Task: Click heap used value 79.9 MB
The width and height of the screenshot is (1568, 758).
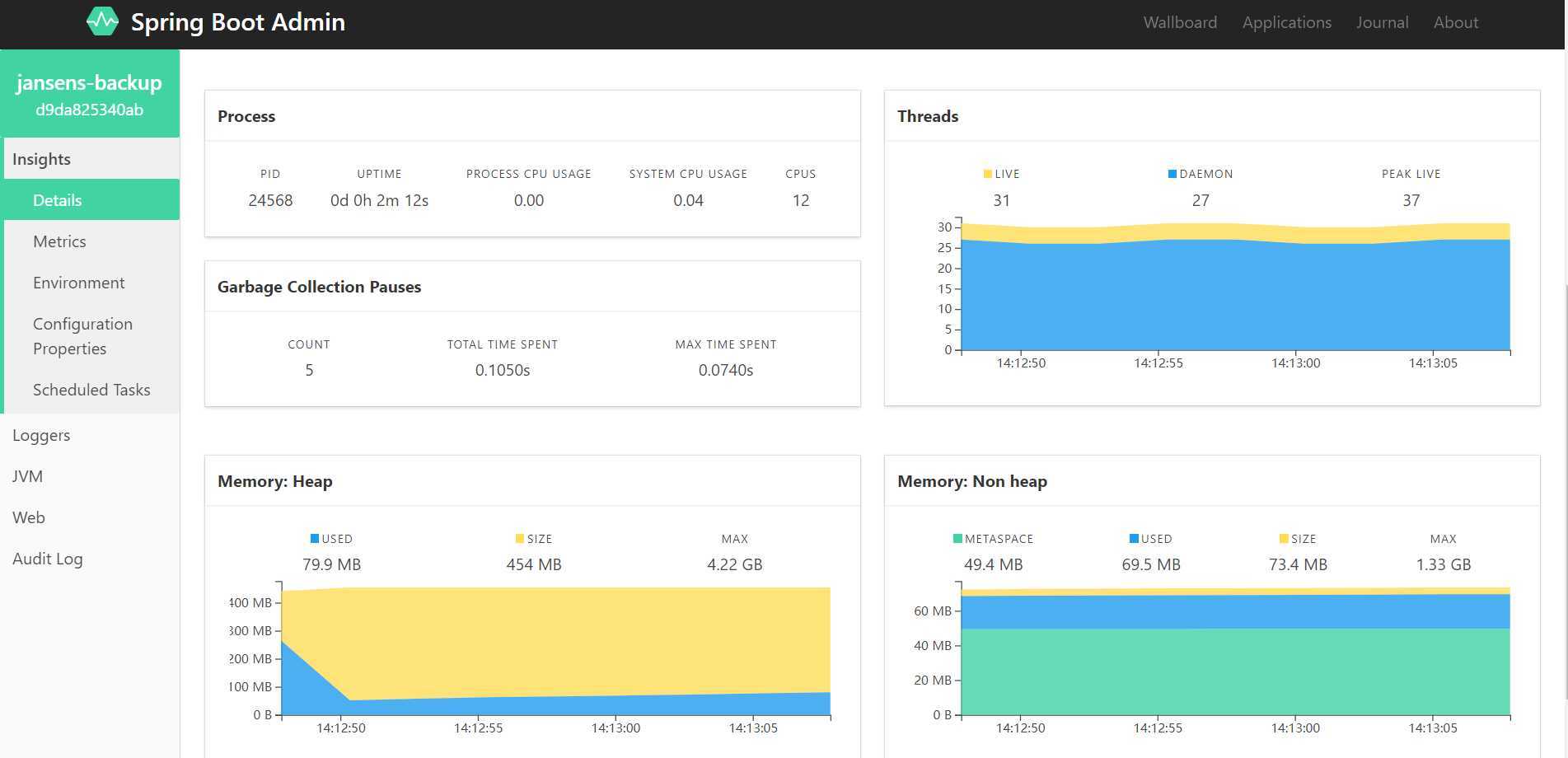Action: [x=332, y=564]
